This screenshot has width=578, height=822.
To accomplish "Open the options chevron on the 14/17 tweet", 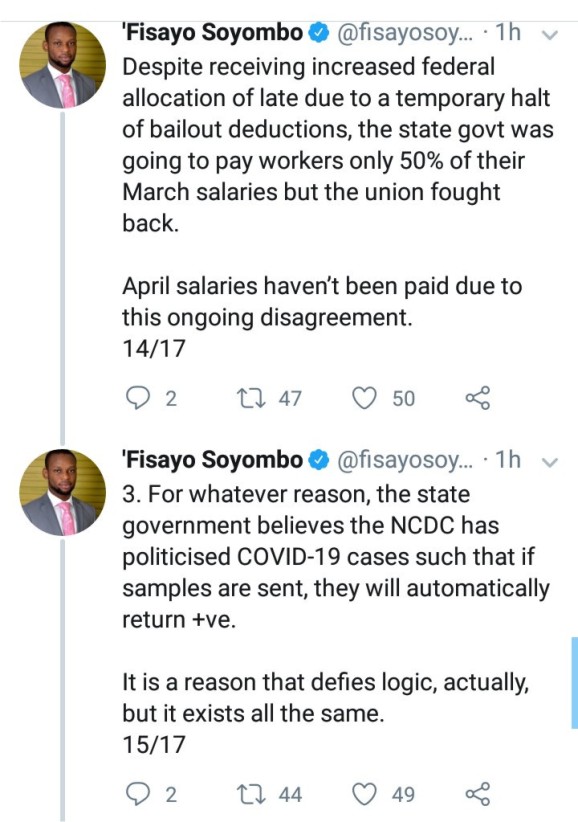I will 549,35.
